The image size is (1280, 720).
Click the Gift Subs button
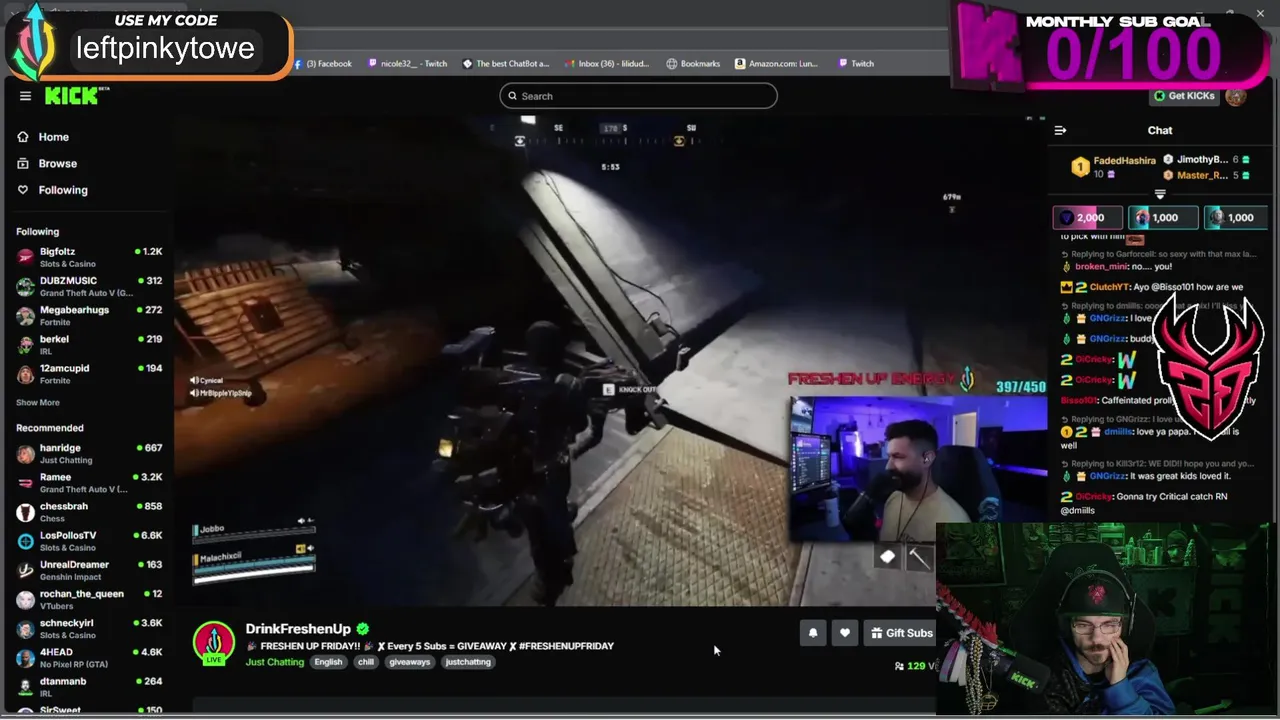point(901,633)
